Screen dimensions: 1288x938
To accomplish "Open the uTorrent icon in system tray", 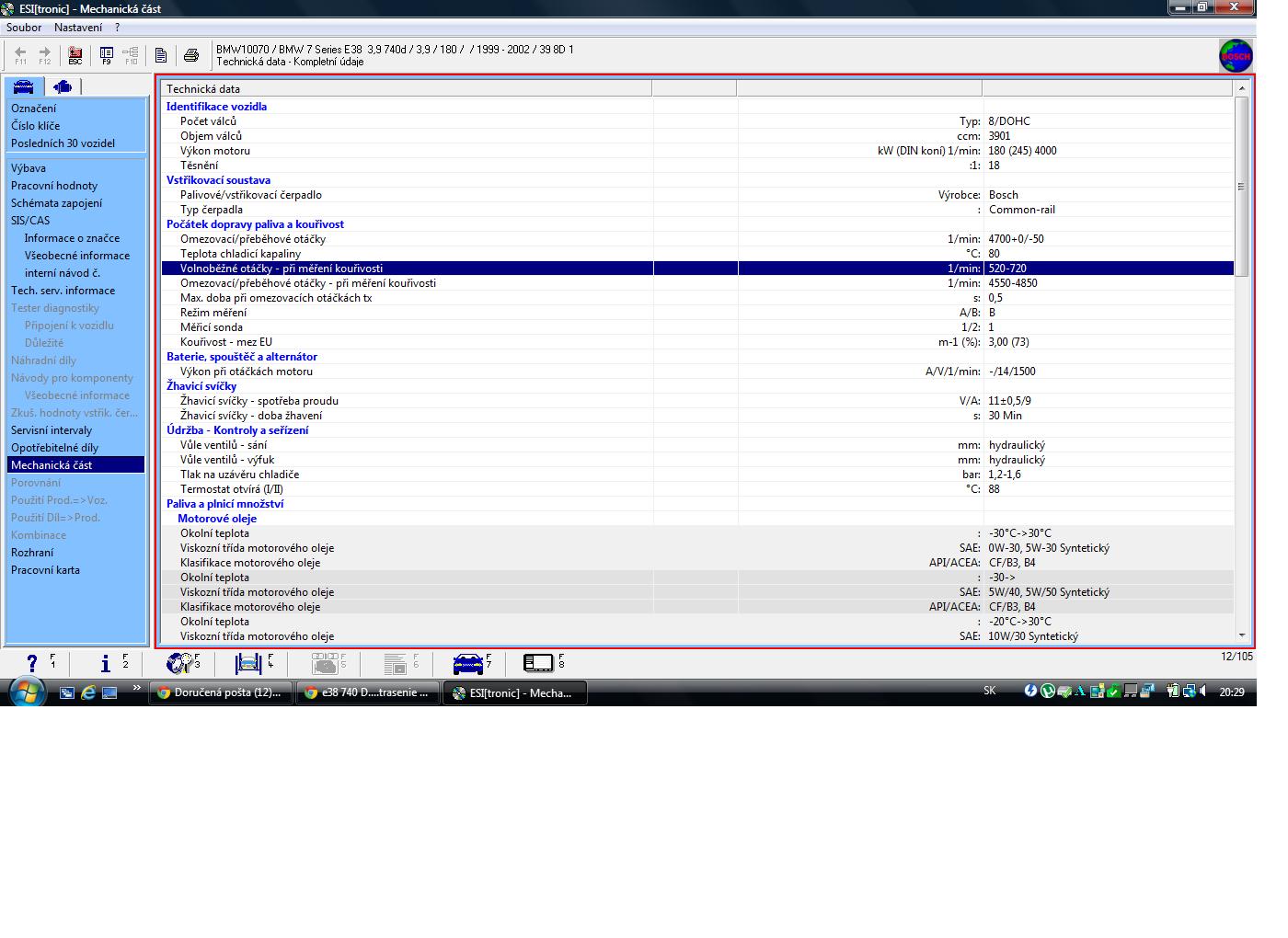I will (x=1047, y=692).
